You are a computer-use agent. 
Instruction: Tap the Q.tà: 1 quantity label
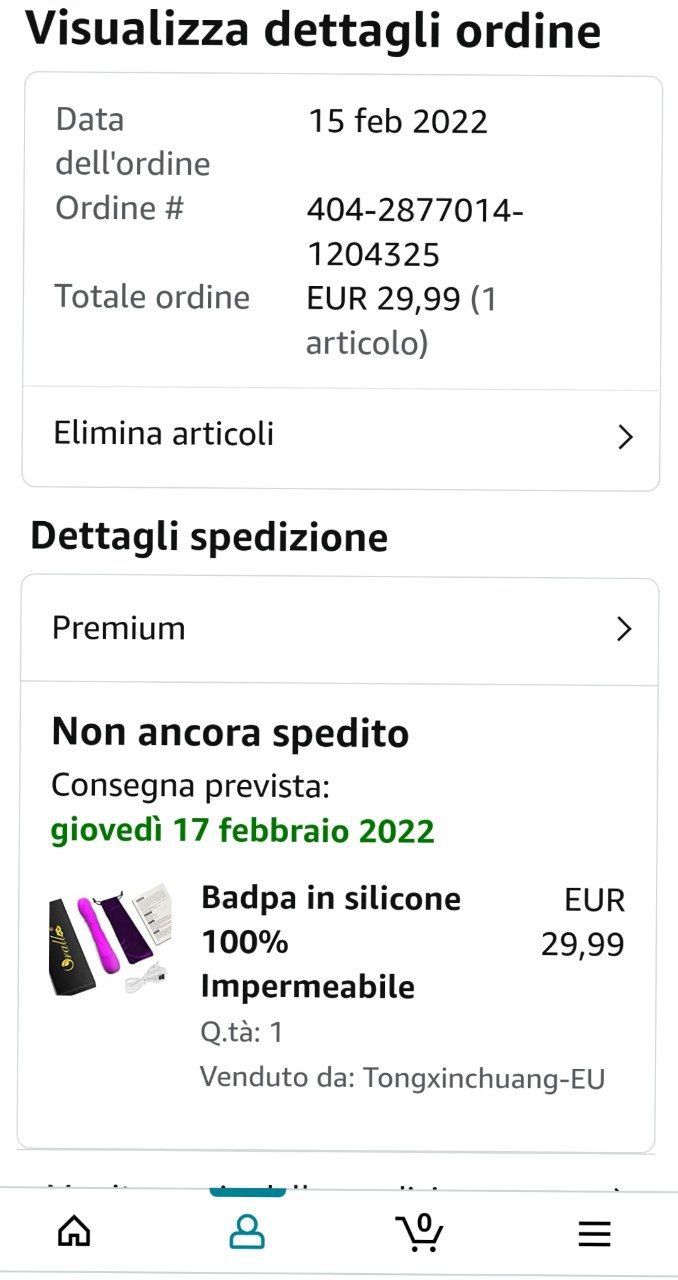241,1032
